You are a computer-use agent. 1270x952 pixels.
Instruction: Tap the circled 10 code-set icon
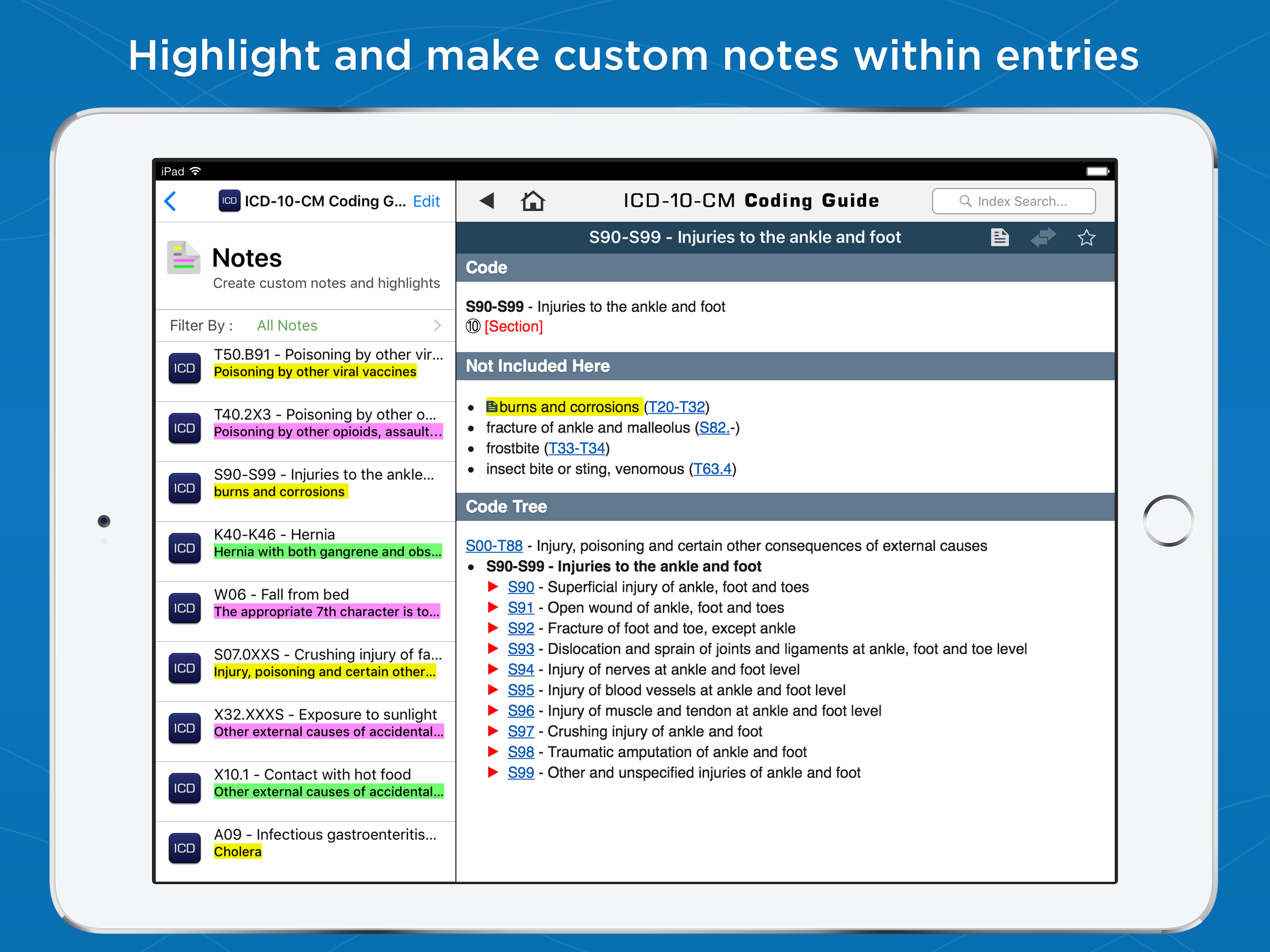(473, 326)
